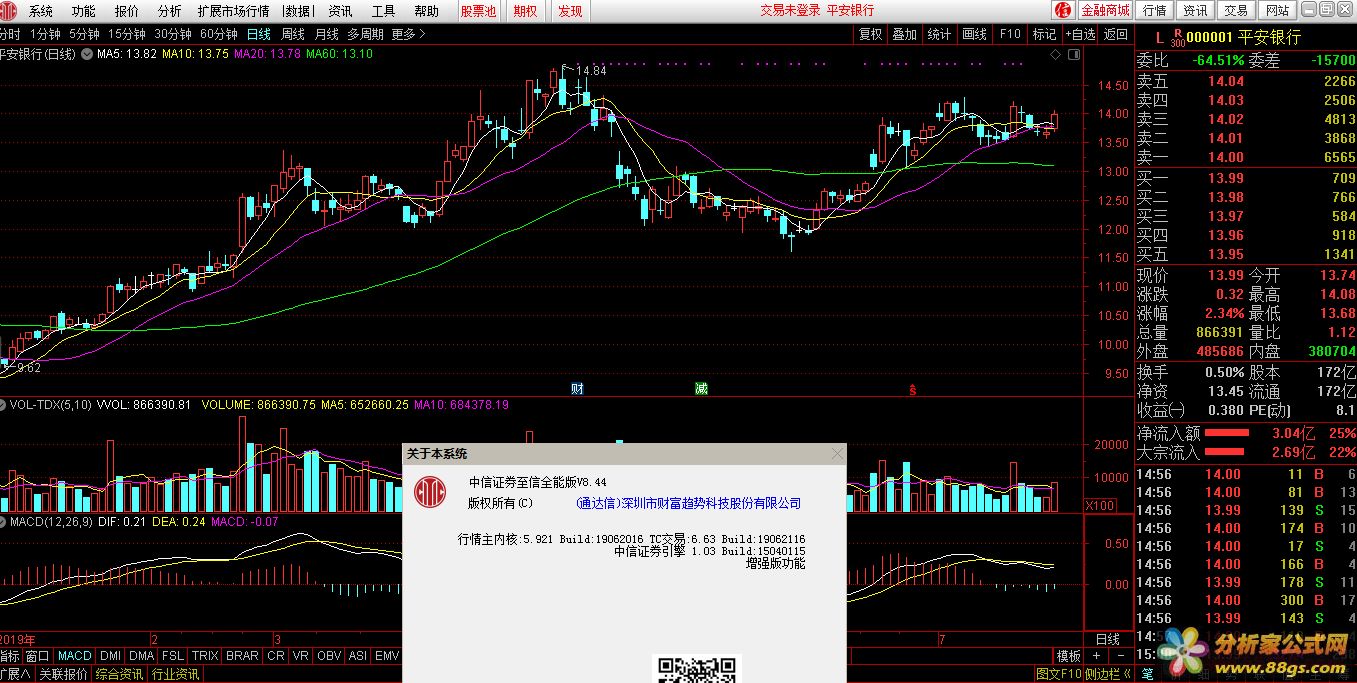The image size is (1357, 683).
Task: Open the 工具 menu
Action: [x=383, y=11]
